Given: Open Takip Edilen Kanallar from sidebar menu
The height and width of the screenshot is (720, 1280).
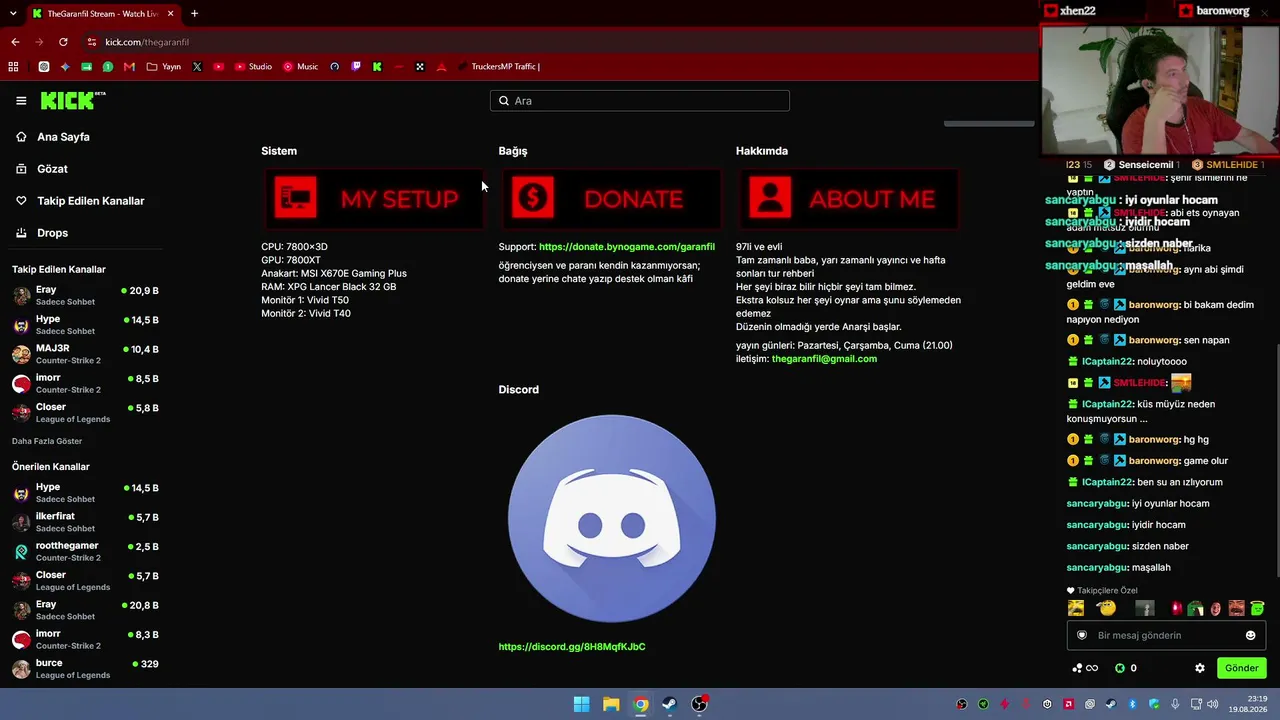Looking at the screenshot, I should (x=90, y=201).
